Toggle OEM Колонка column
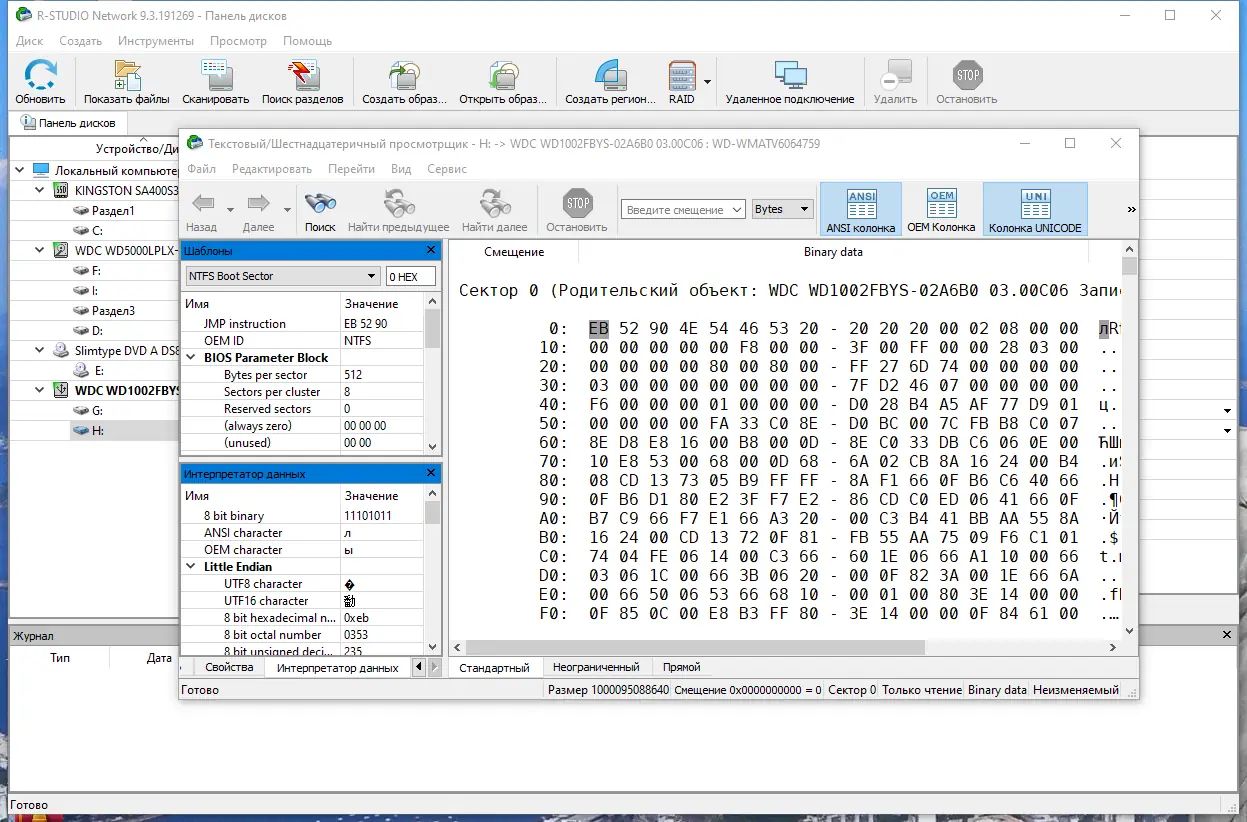The image size is (1247, 822). (x=941, y=211)
